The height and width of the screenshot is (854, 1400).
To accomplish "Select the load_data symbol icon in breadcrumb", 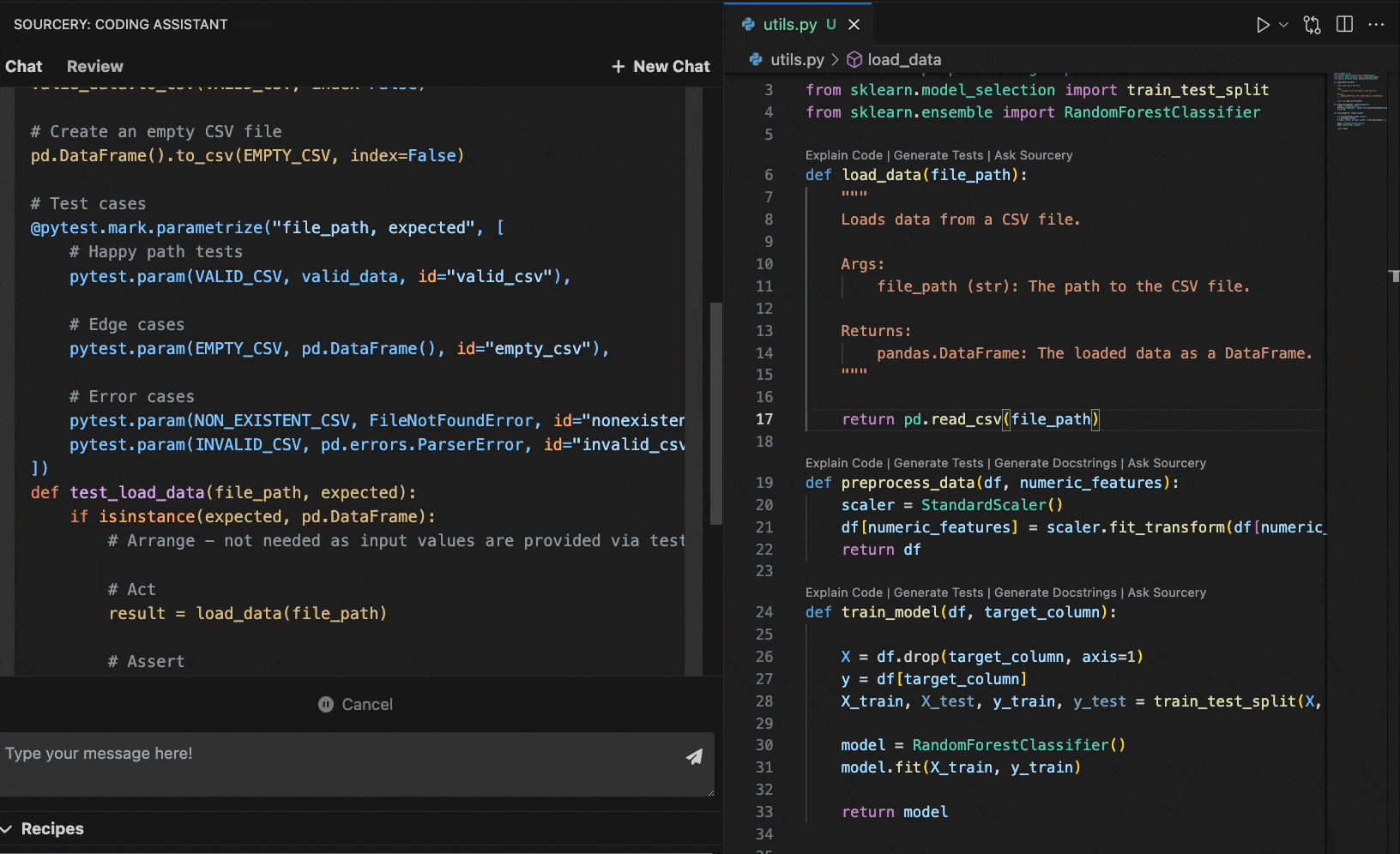I will 854,59.
